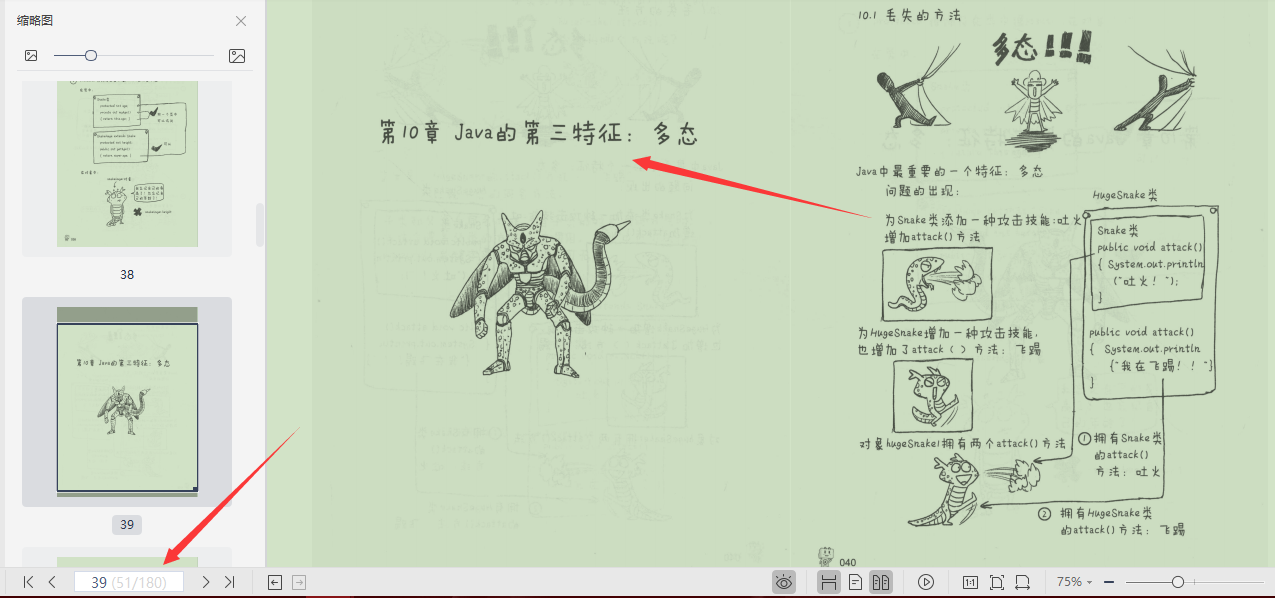Click the HugeSnake类 label
1275x598 pixels.
[1125, 195]
